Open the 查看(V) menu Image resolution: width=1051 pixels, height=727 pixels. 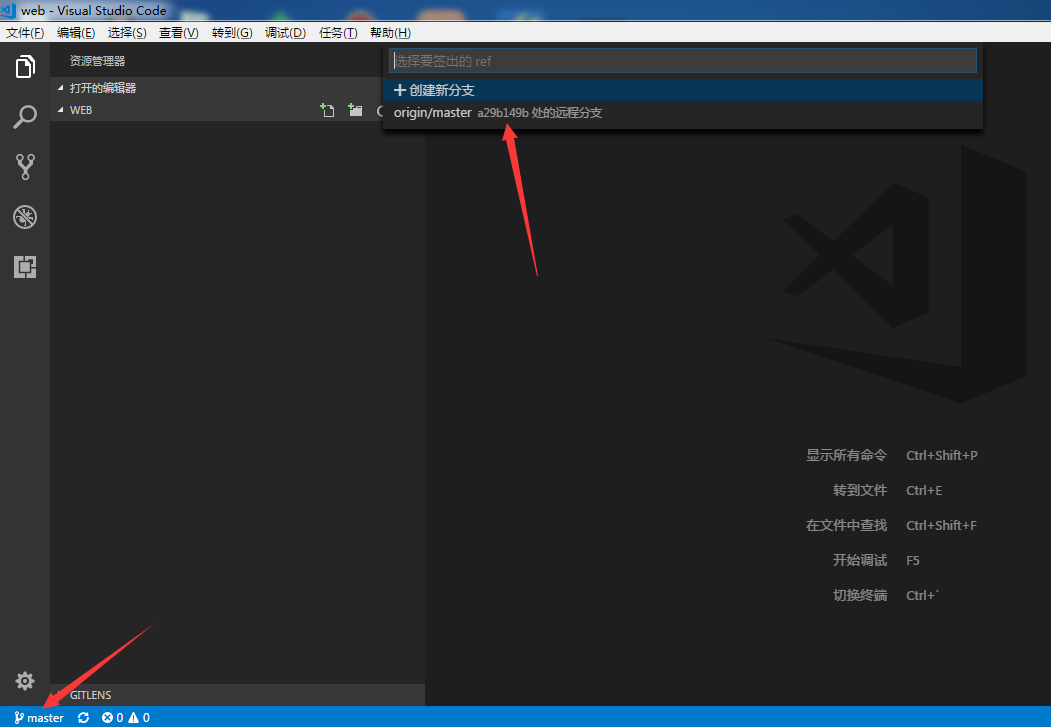point(178,33)
